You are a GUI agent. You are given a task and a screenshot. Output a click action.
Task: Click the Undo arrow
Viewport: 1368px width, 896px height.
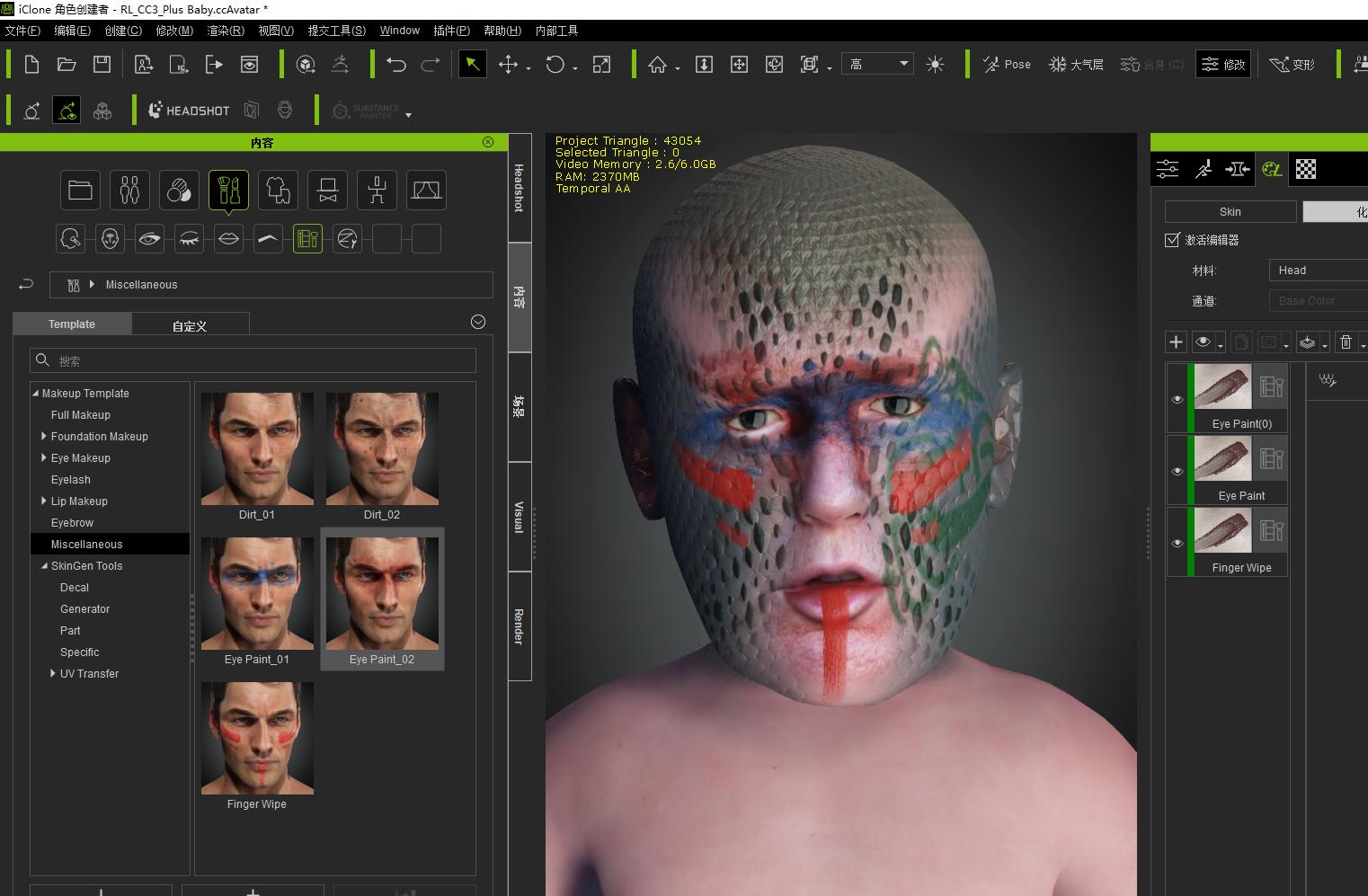pos(396,64)
